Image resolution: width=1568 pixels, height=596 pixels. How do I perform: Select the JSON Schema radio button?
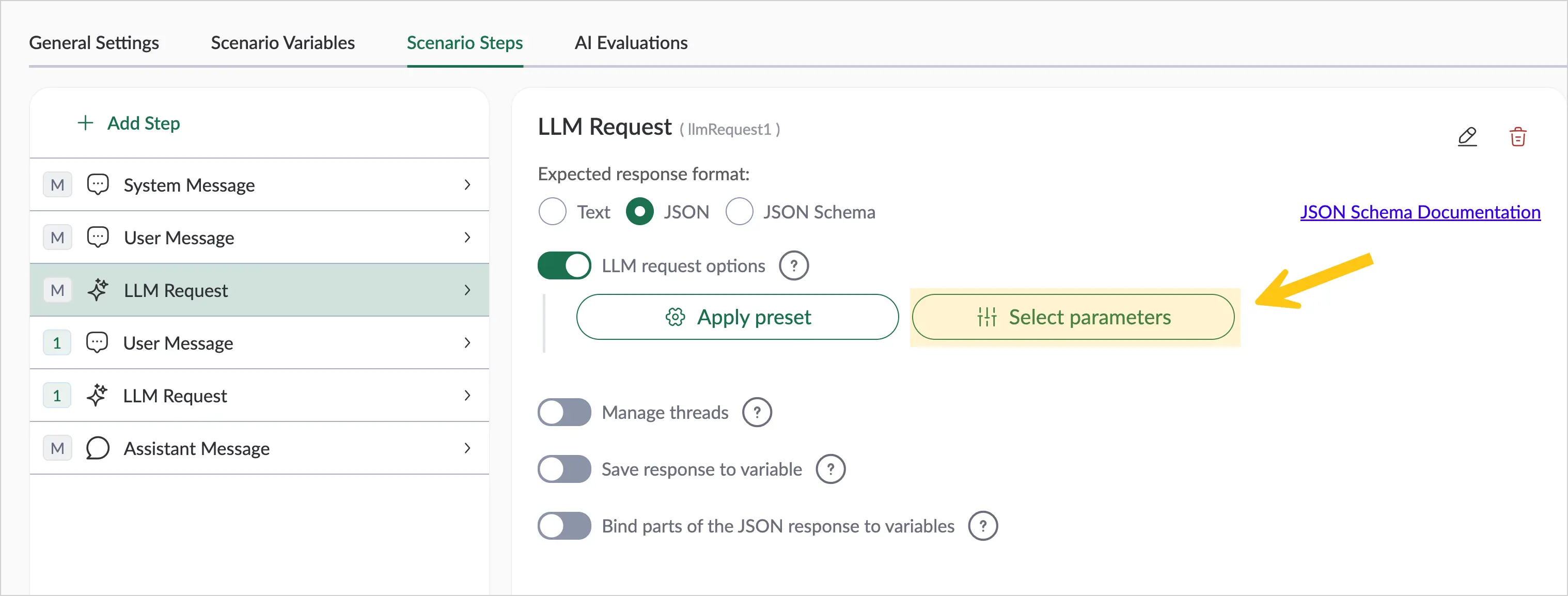[x=739, y=212]
